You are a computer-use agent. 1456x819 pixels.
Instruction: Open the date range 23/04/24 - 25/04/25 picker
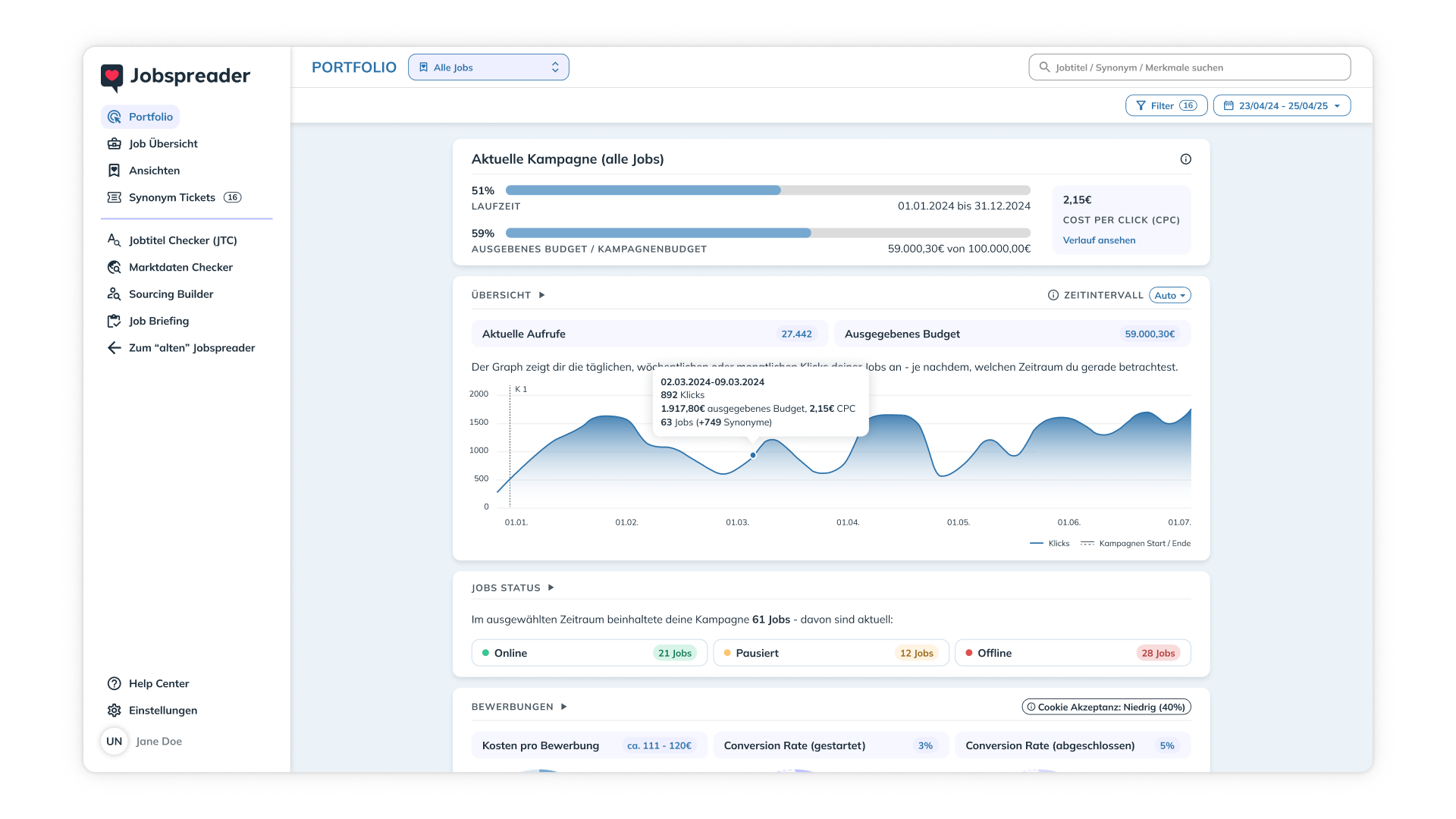point(1282,106)
